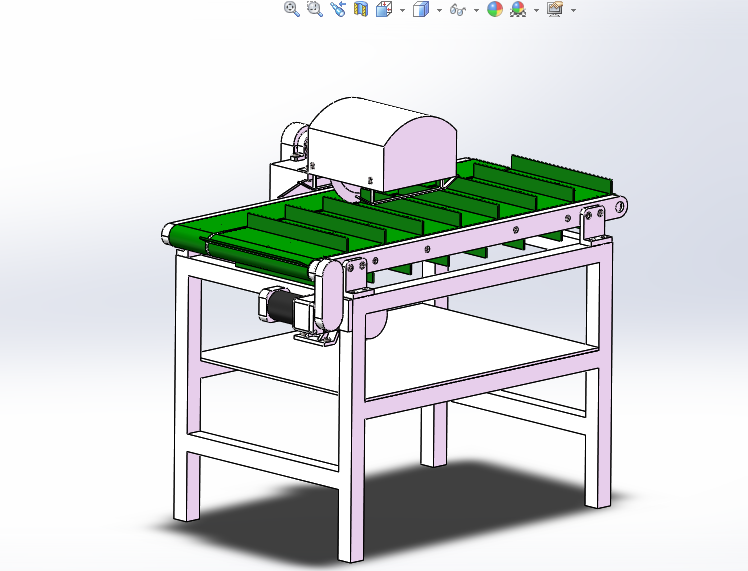Click the Display Style cube icon

(x=420, y=9)
